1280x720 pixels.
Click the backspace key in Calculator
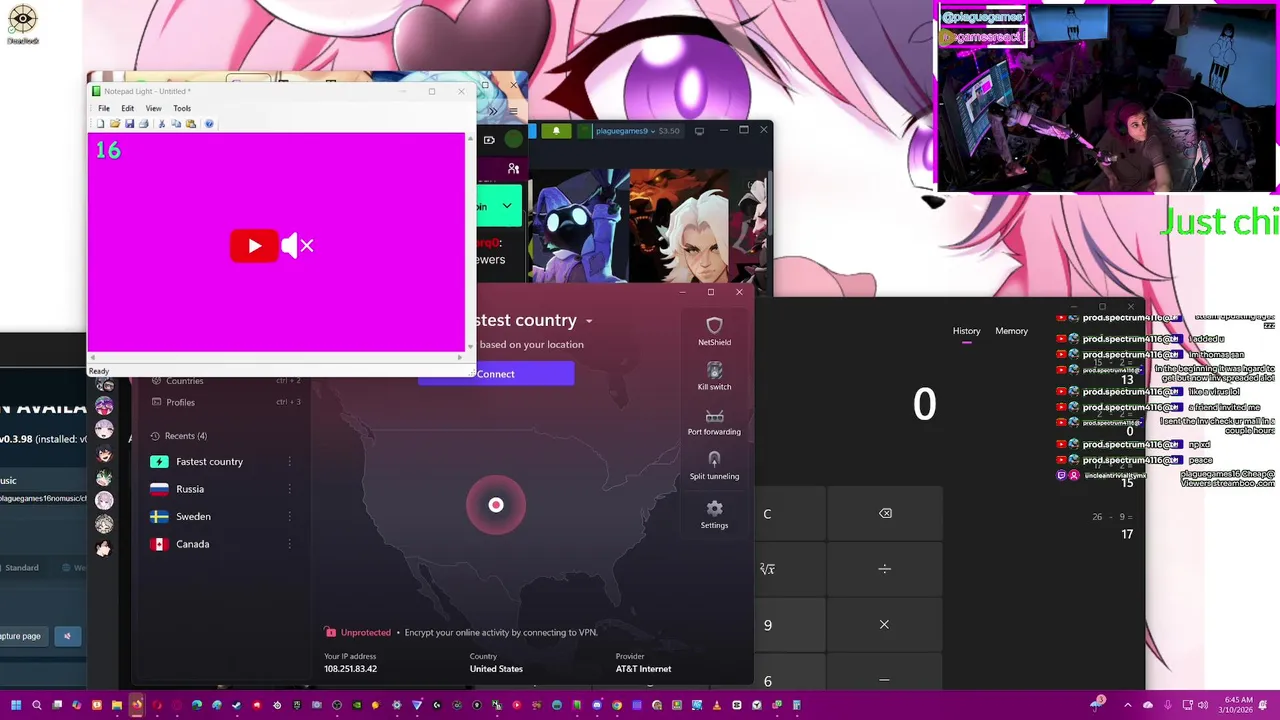885,514
